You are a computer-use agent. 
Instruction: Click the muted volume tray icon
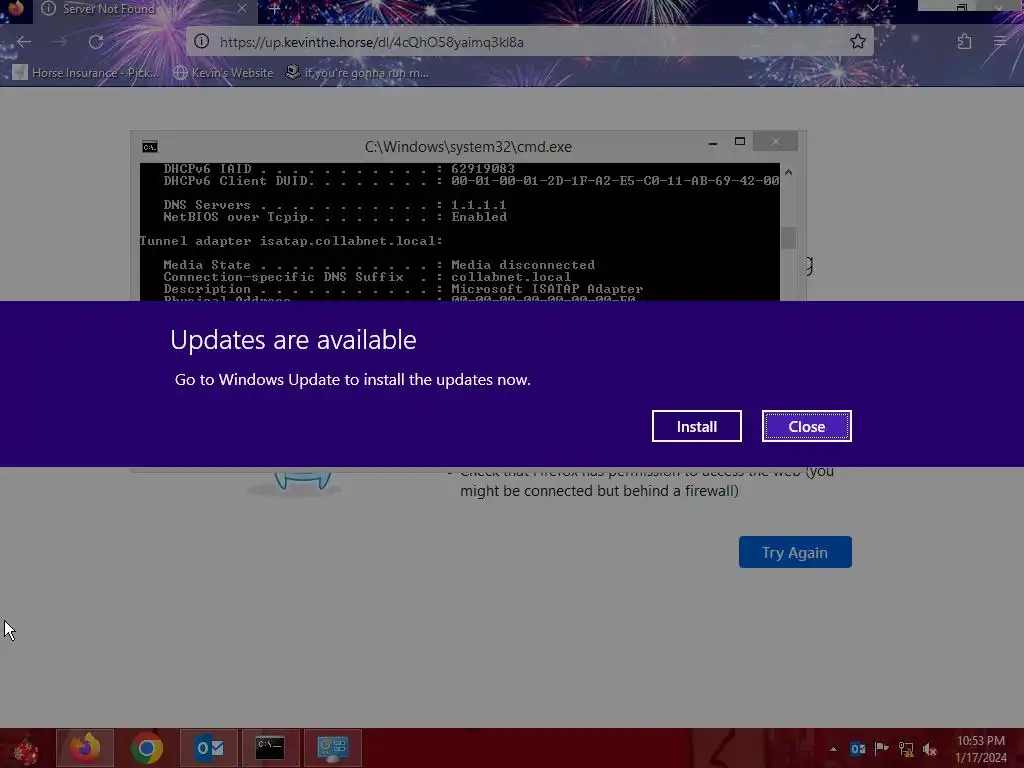(929, 749)
